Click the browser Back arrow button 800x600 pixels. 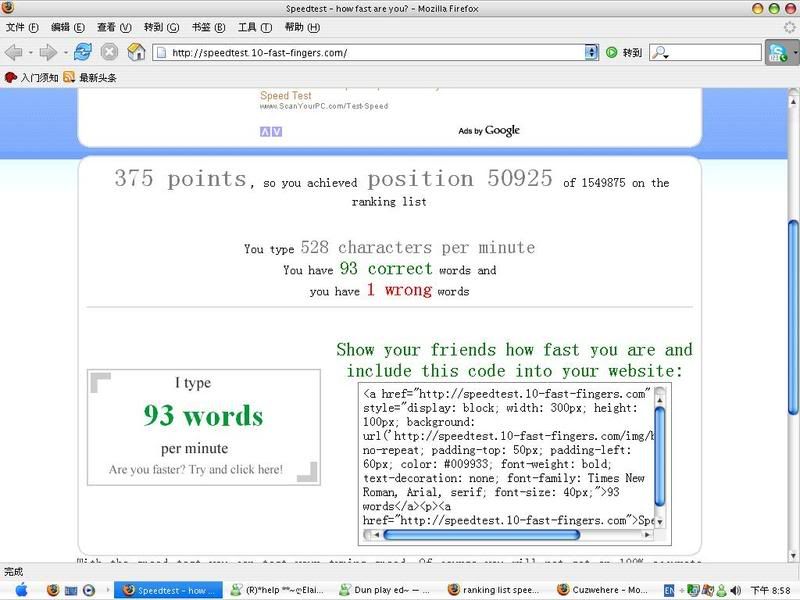pos(14,52)
